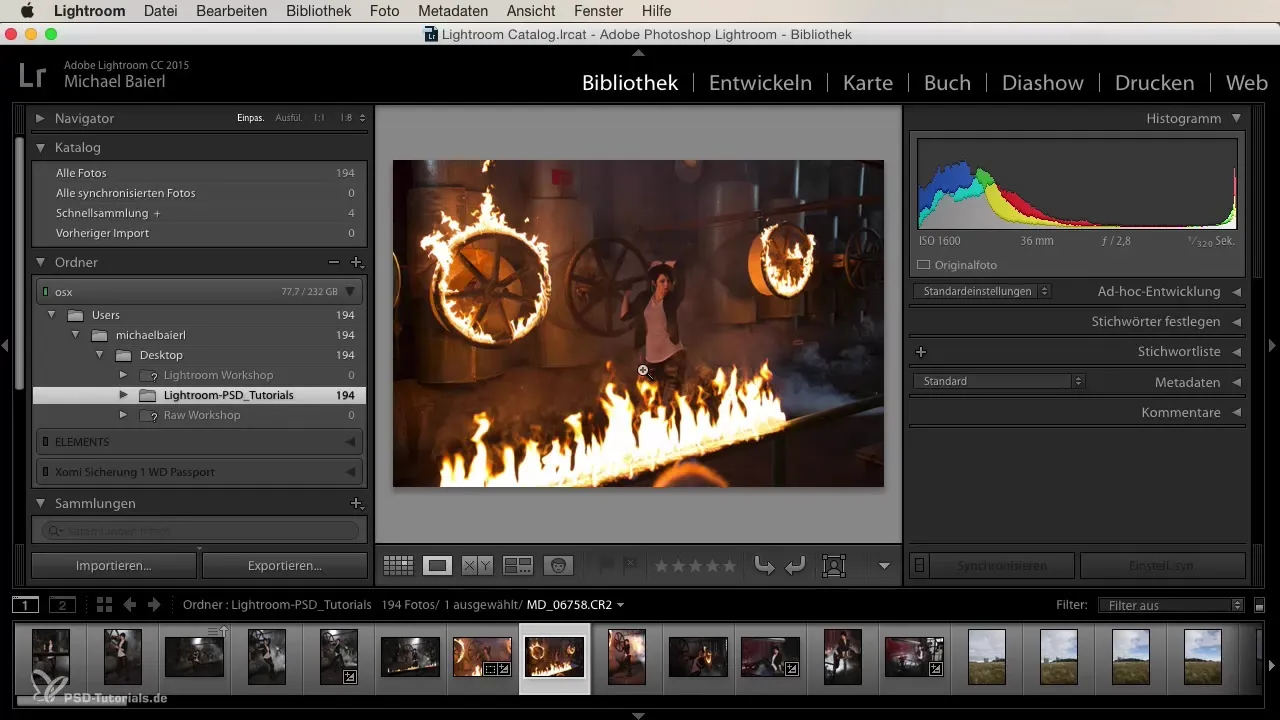Collapse the Histogramm panel
The image size is (1280, 720).
tap(1237, 118)
